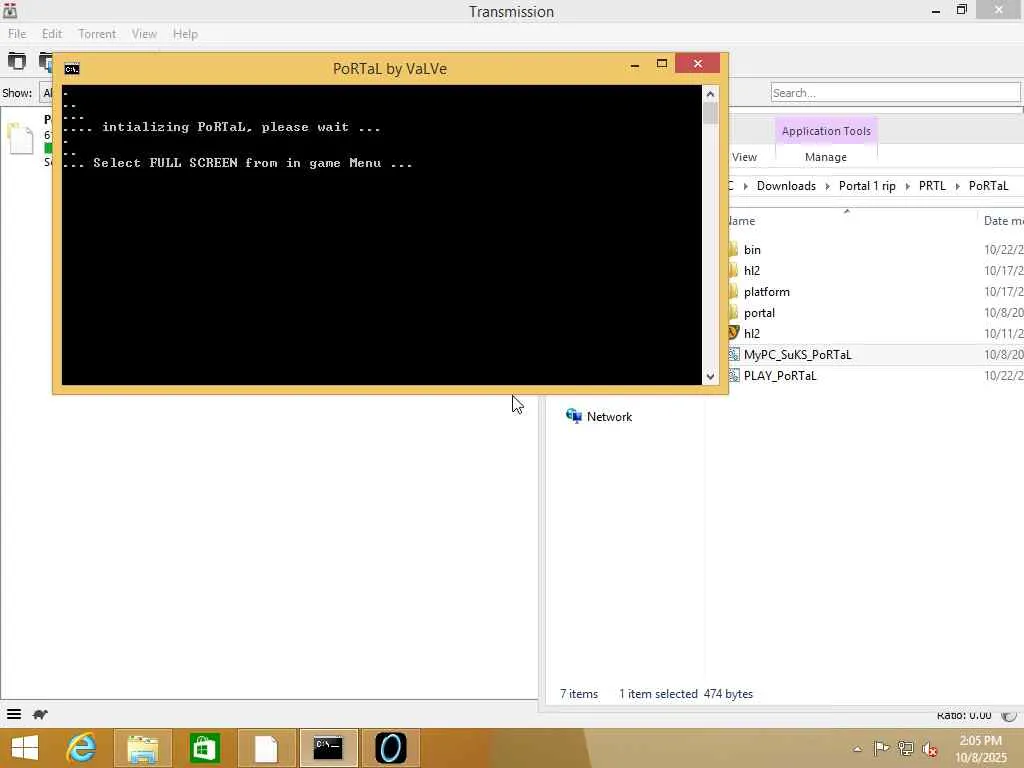The width and height of the screenshot is (1024, 768).
Task: Open the Windows Start button
Action: point(25,748)
